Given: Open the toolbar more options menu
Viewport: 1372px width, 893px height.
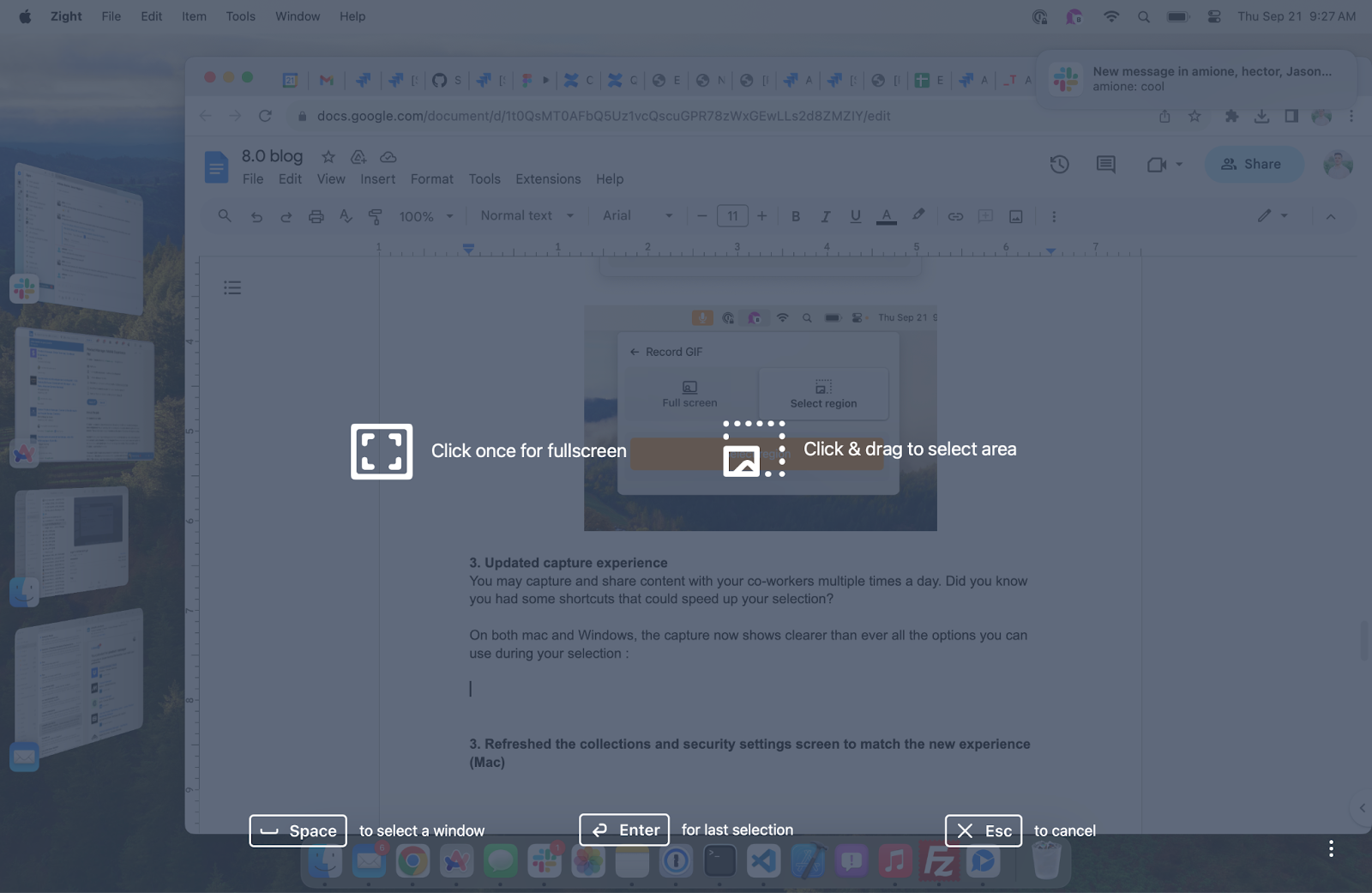Looking at the screenshot, I should 1054,217.
